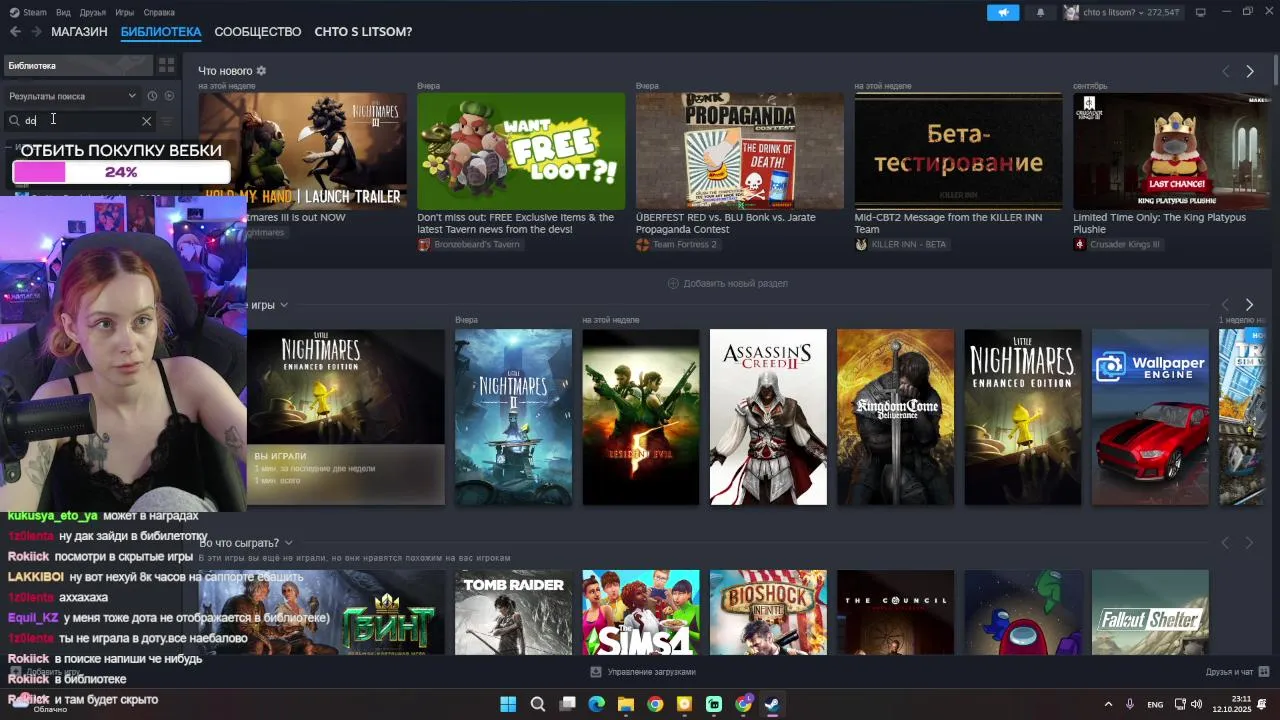Open the Steam menu
Viewport: 1280px width, 720px height.
point(28,12)
